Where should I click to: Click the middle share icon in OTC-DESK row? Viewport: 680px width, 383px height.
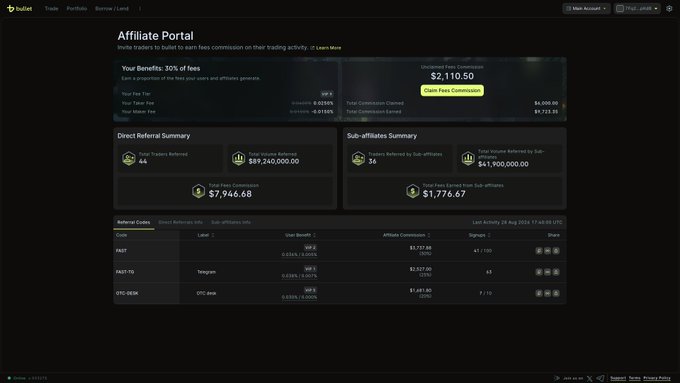[x=547, y=293]
